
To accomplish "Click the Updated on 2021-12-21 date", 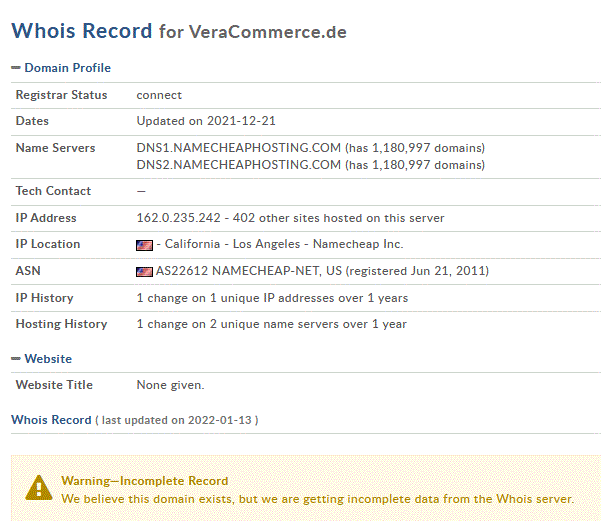I will (206, 121).
